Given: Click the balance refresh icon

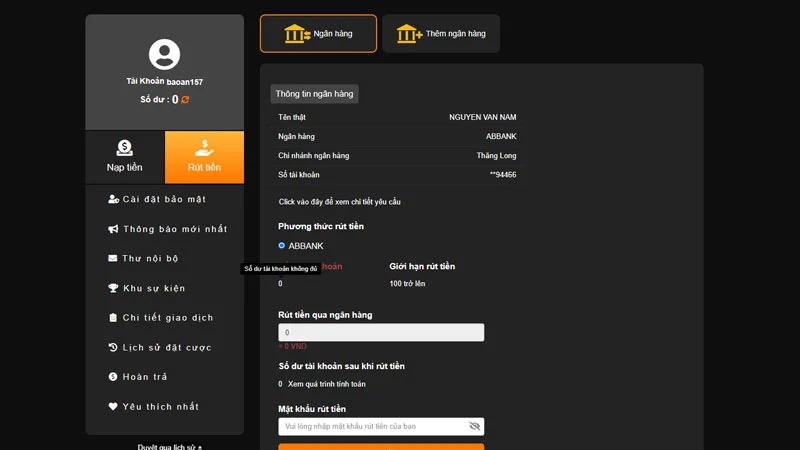Looking at the screenshot, I should 185,100.
